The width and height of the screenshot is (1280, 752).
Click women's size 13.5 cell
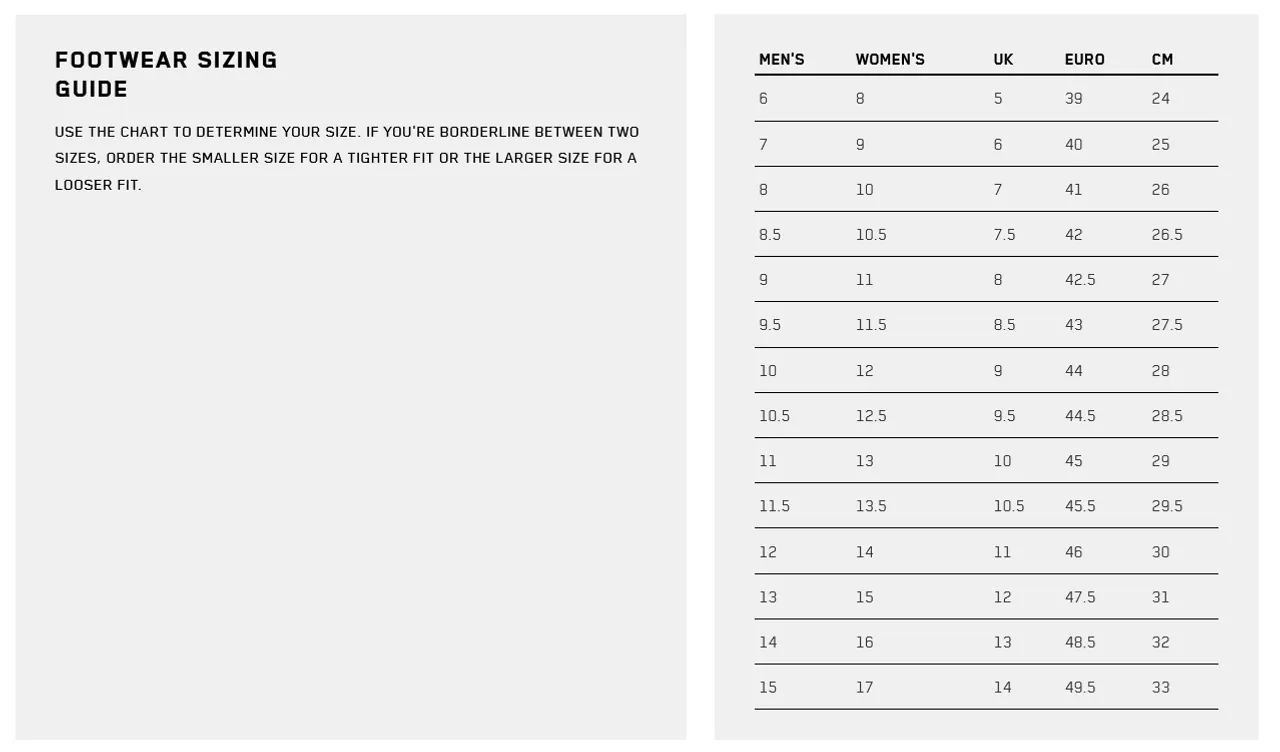(x=871, y=506)
